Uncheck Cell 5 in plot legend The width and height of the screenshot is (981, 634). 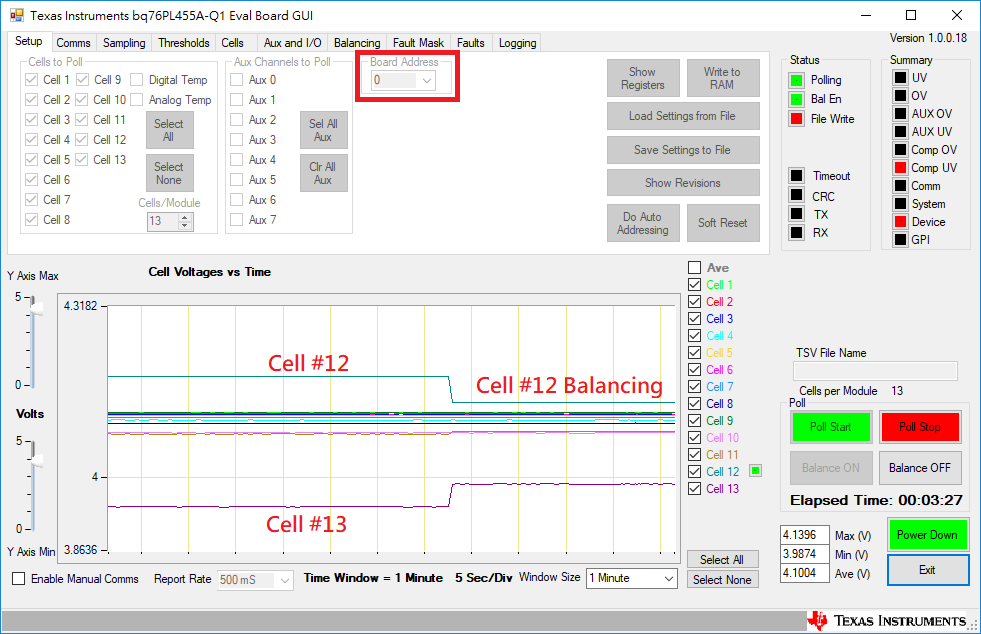tap(694, 352)
